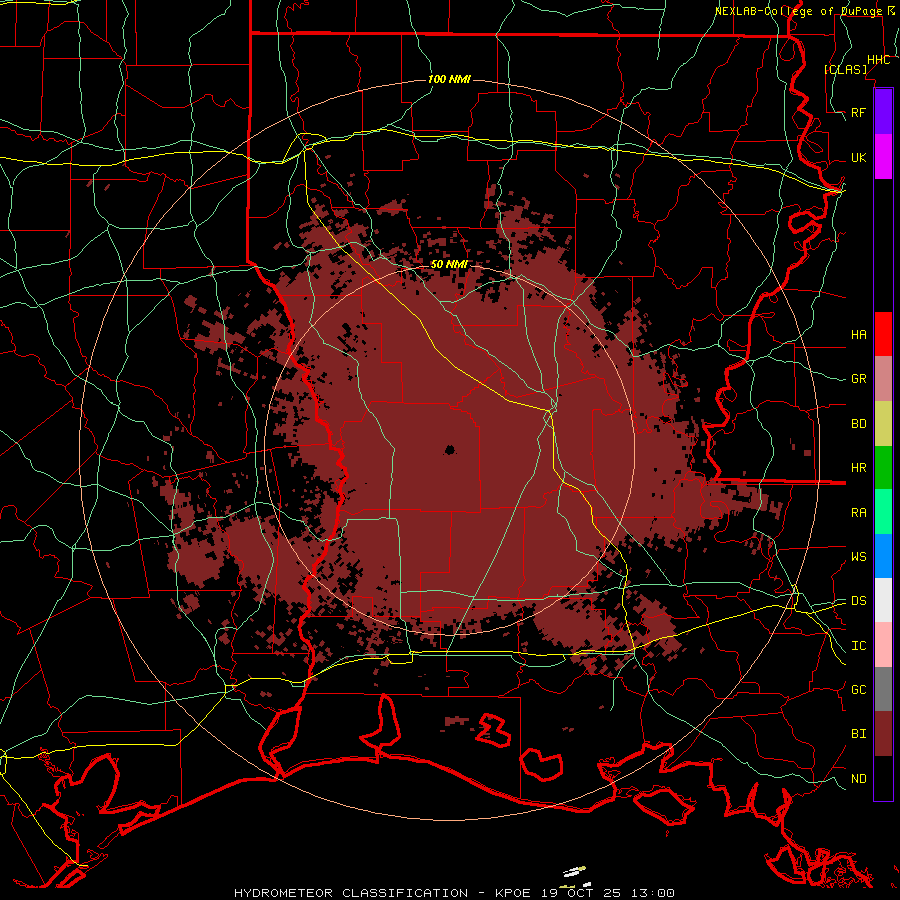Screen dimensions: 900x900
Task: Click the bright red HA legend swatch
Action: (x=883, y=334)
